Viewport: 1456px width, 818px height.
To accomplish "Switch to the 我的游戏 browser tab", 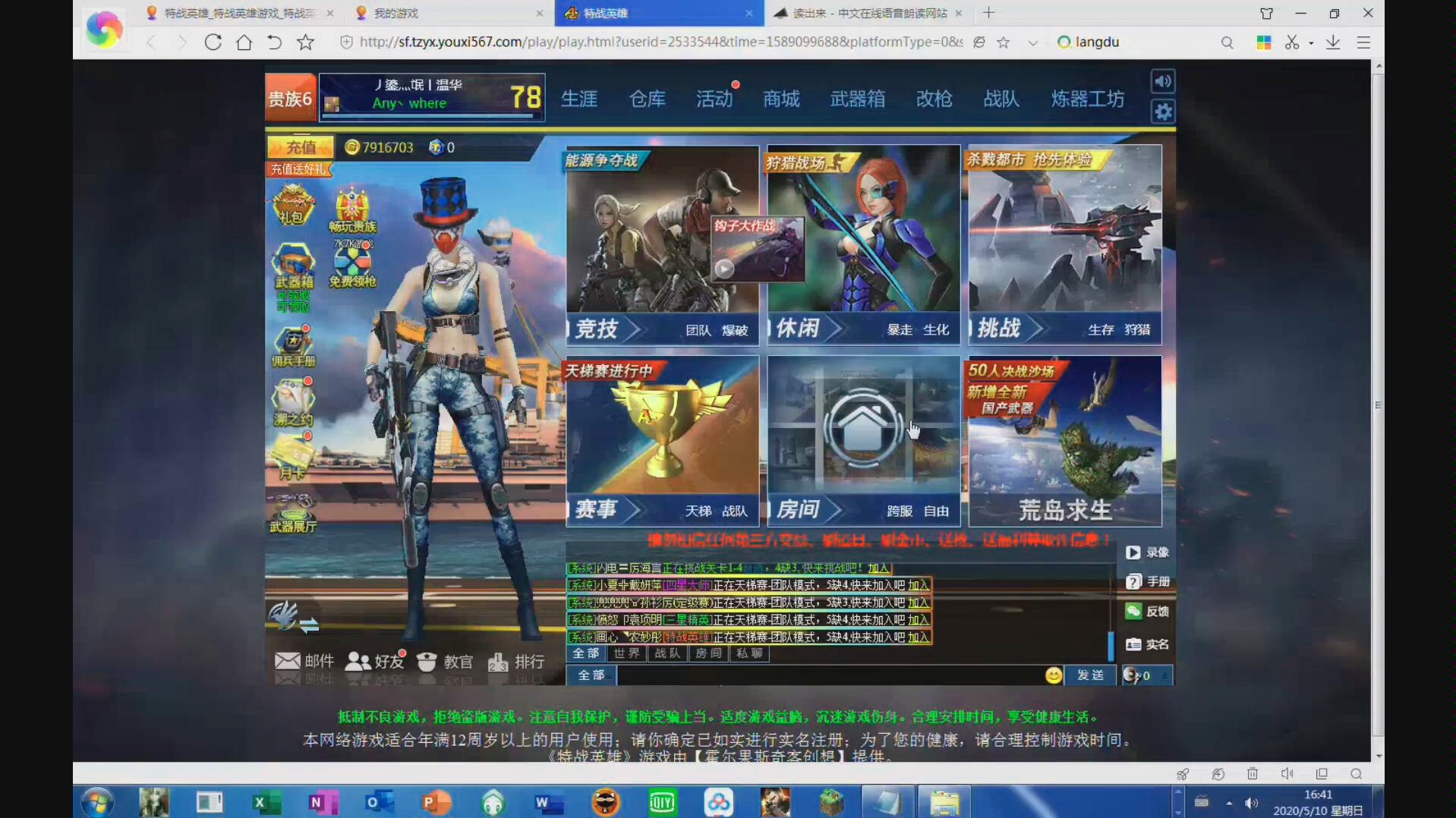I will [448, 13].
